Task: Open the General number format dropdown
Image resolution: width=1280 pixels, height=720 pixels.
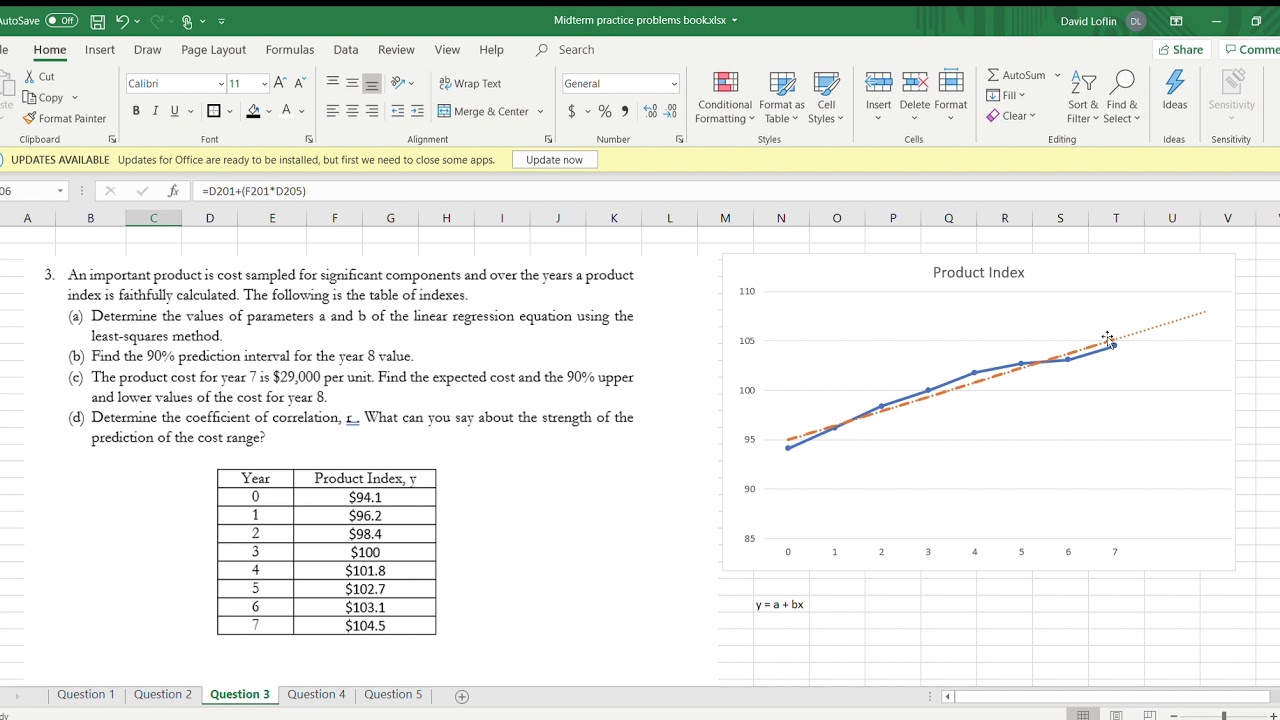Action: (x=674, y=84)
